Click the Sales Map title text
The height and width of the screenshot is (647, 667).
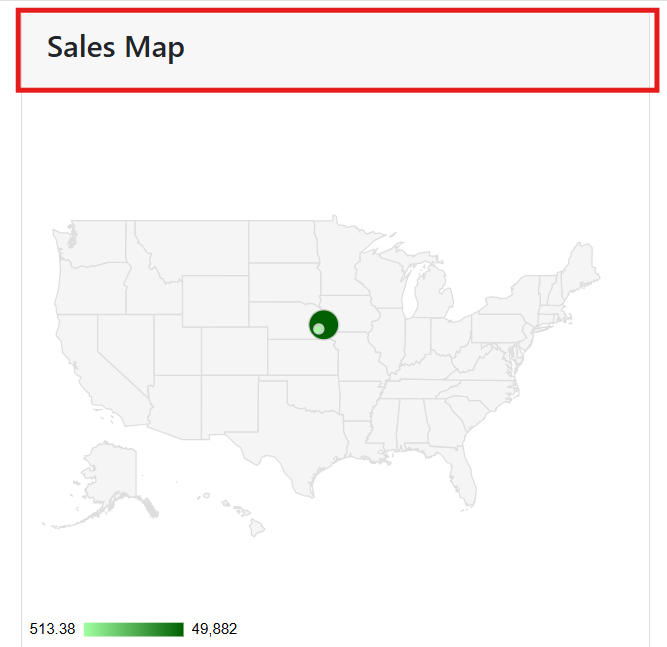tap(116, 47)
